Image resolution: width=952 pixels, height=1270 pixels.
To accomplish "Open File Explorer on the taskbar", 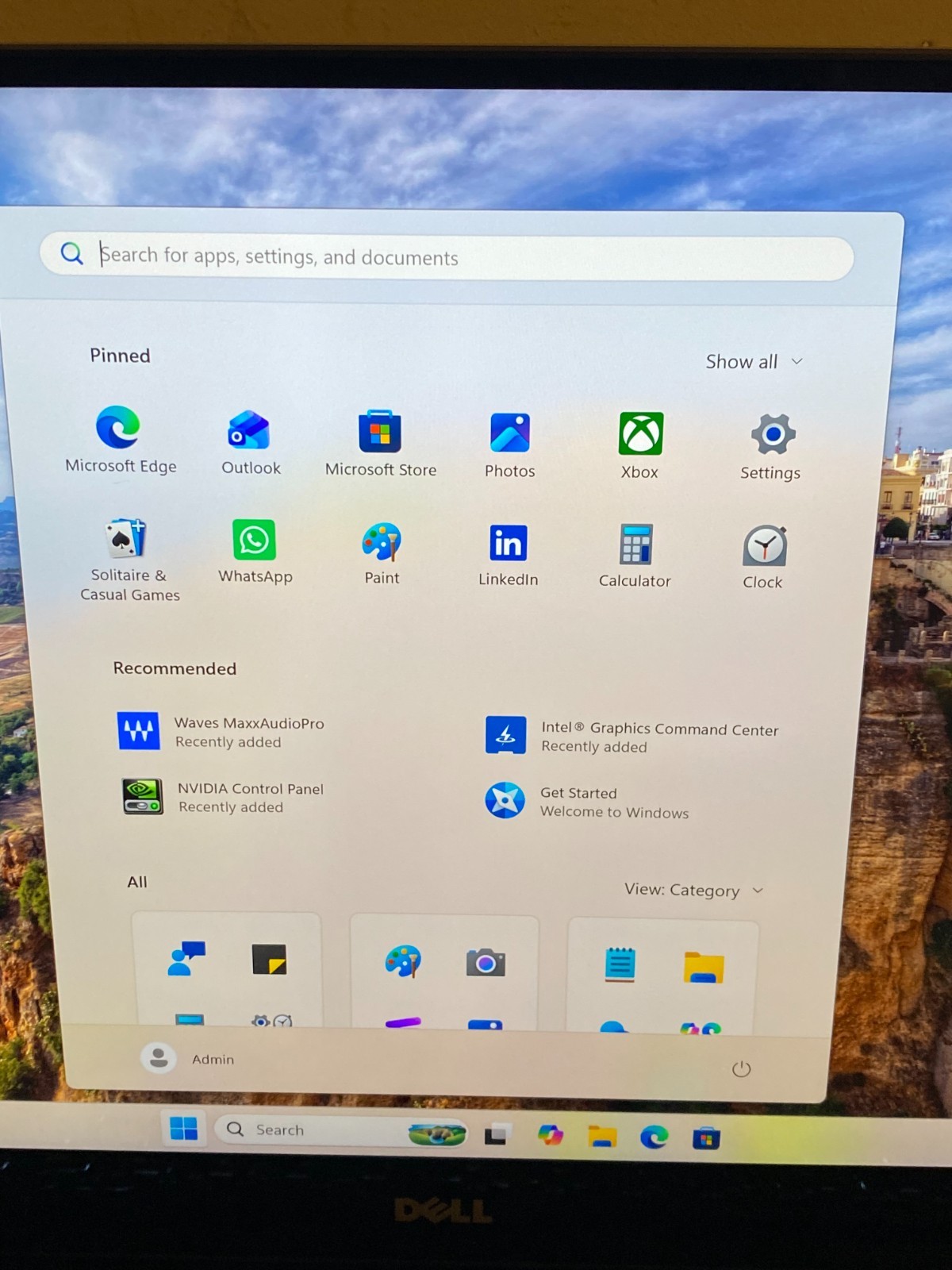I will (x=602, y=1137).
